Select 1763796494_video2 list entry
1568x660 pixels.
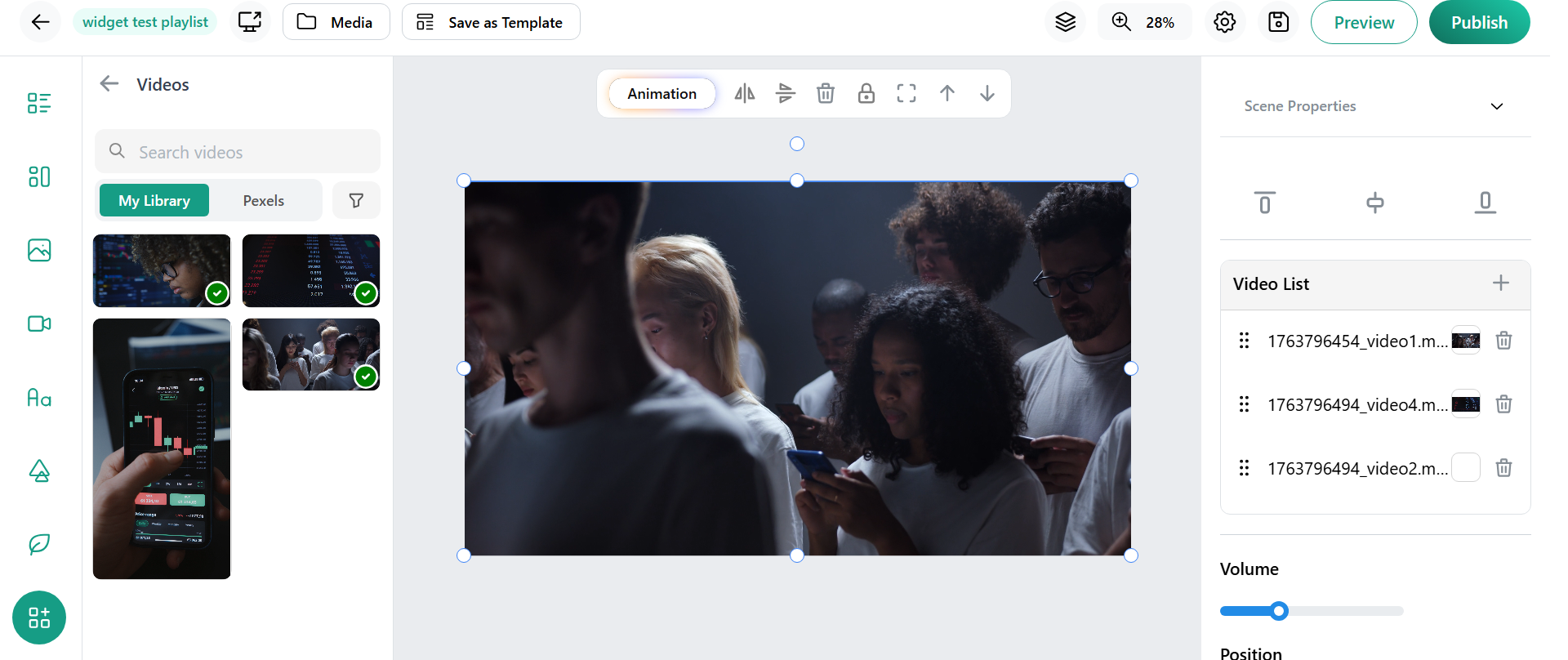(x=1357, y=469)
